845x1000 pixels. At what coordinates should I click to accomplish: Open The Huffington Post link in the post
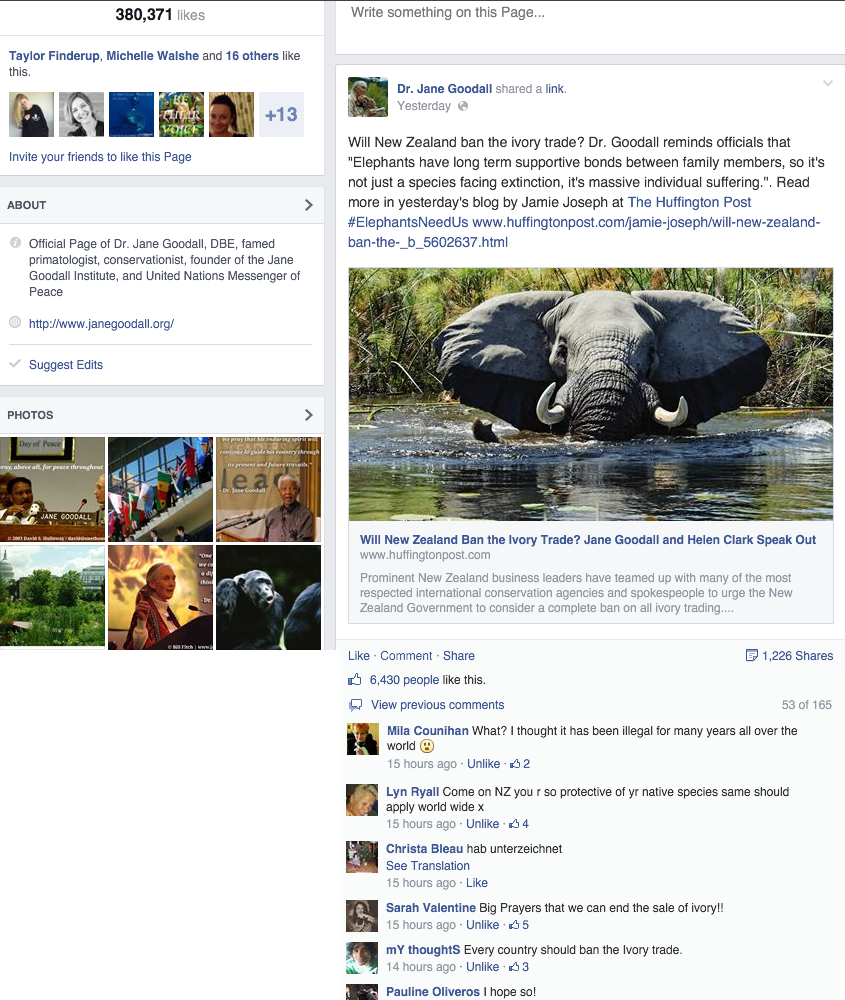(x=689, y=202)
